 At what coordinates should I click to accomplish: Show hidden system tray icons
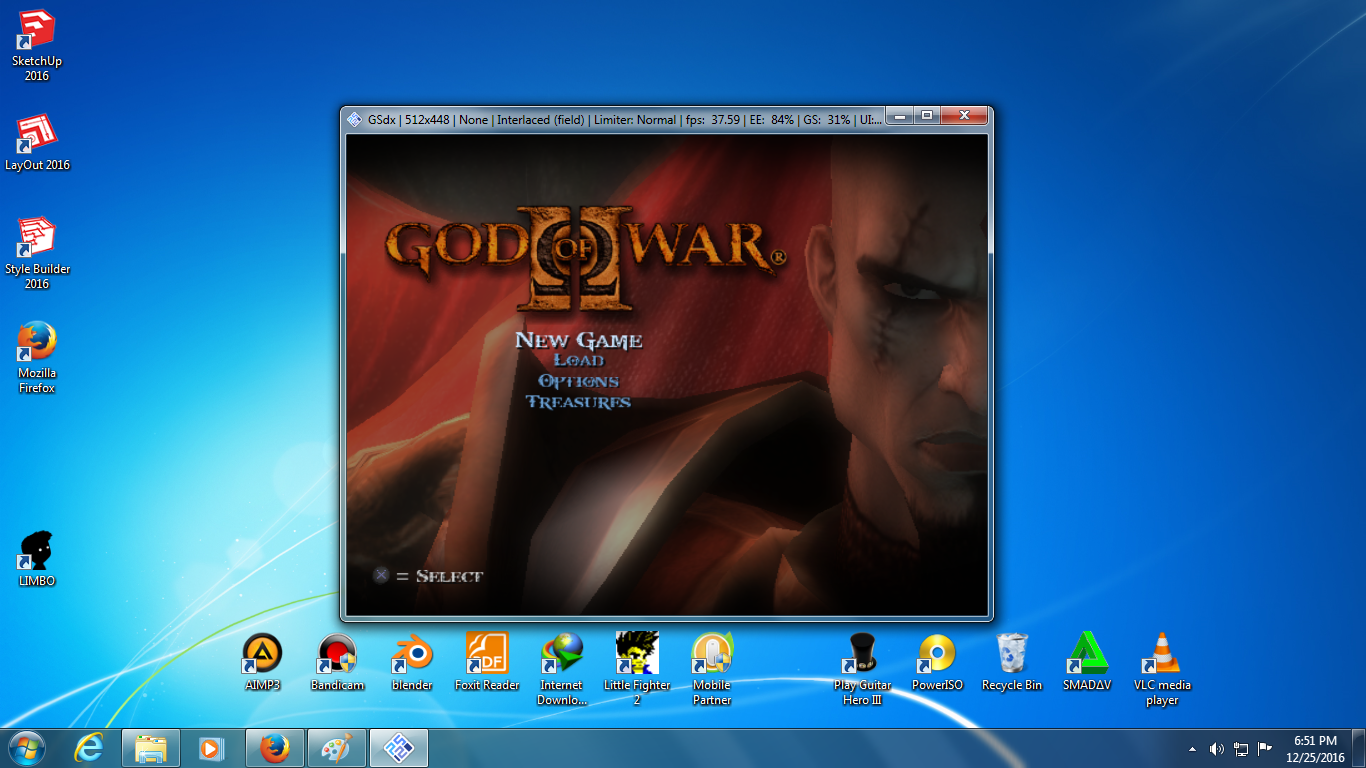[1192, 749]
